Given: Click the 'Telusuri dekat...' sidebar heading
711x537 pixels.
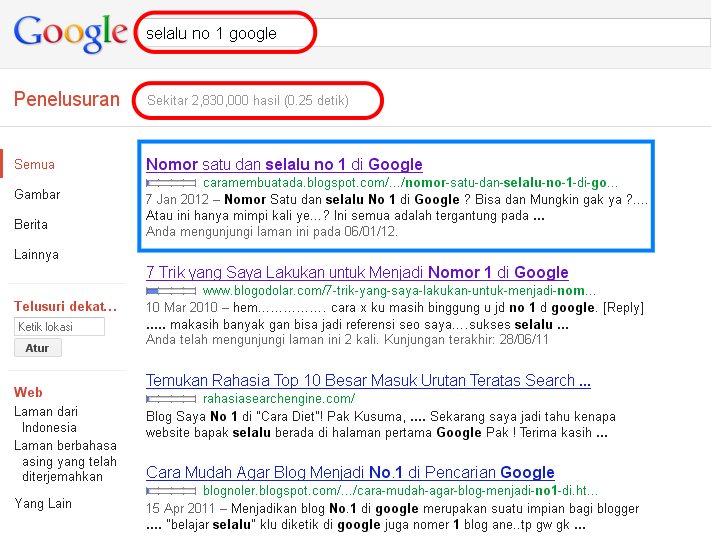Looking at the screenshot, I should pos(65,306).
